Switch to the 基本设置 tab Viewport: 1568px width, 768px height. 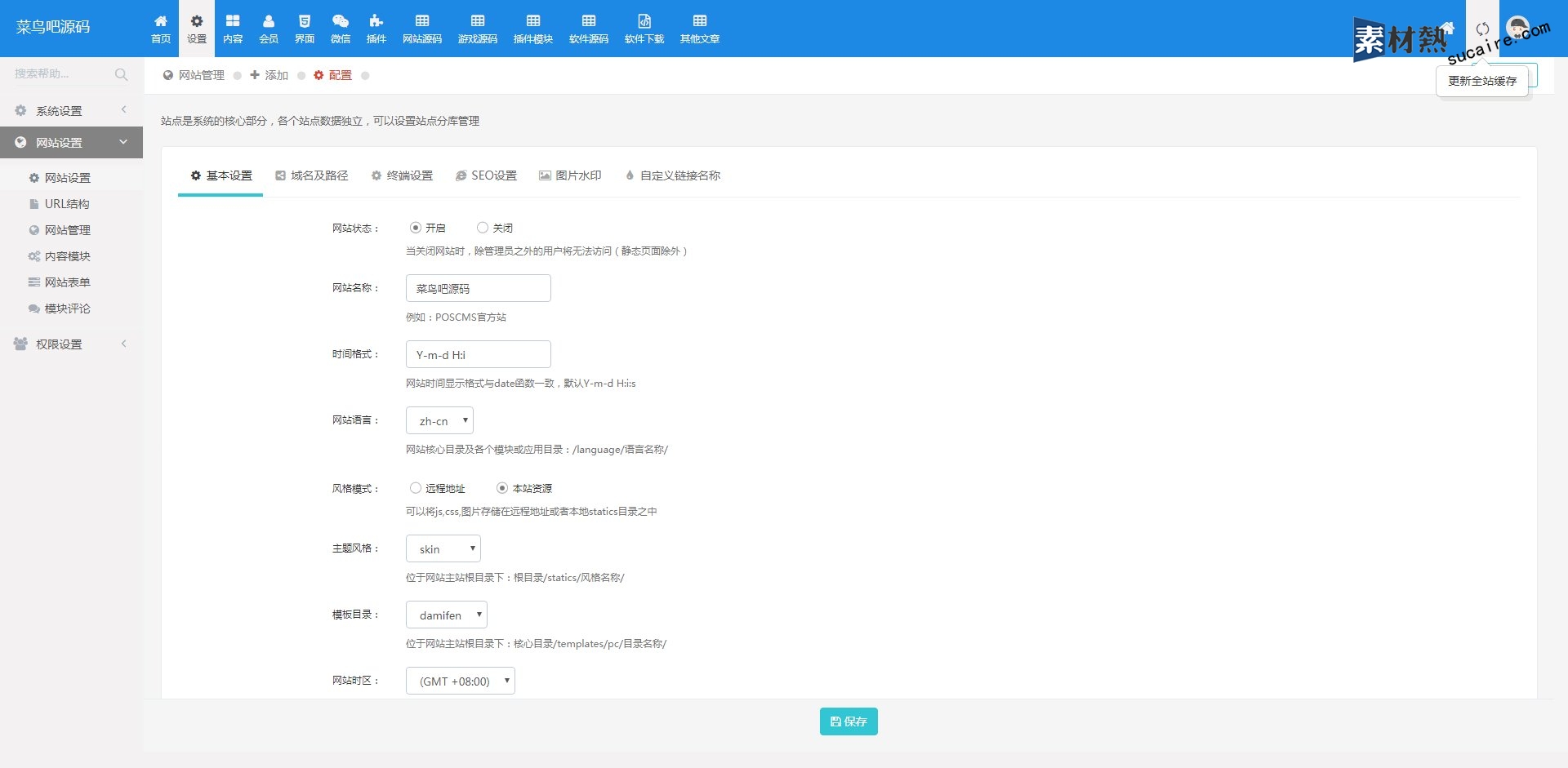[x=220, y=175]
